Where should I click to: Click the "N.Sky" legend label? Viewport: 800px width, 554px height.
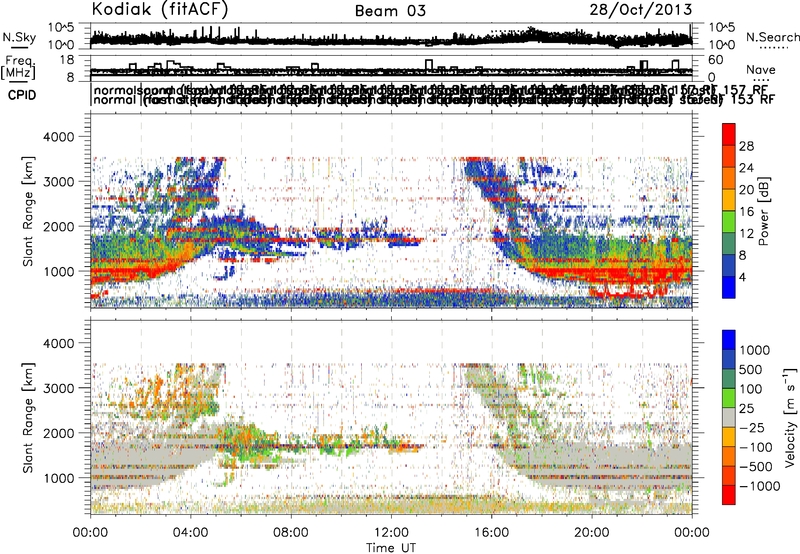click(19, 37)
